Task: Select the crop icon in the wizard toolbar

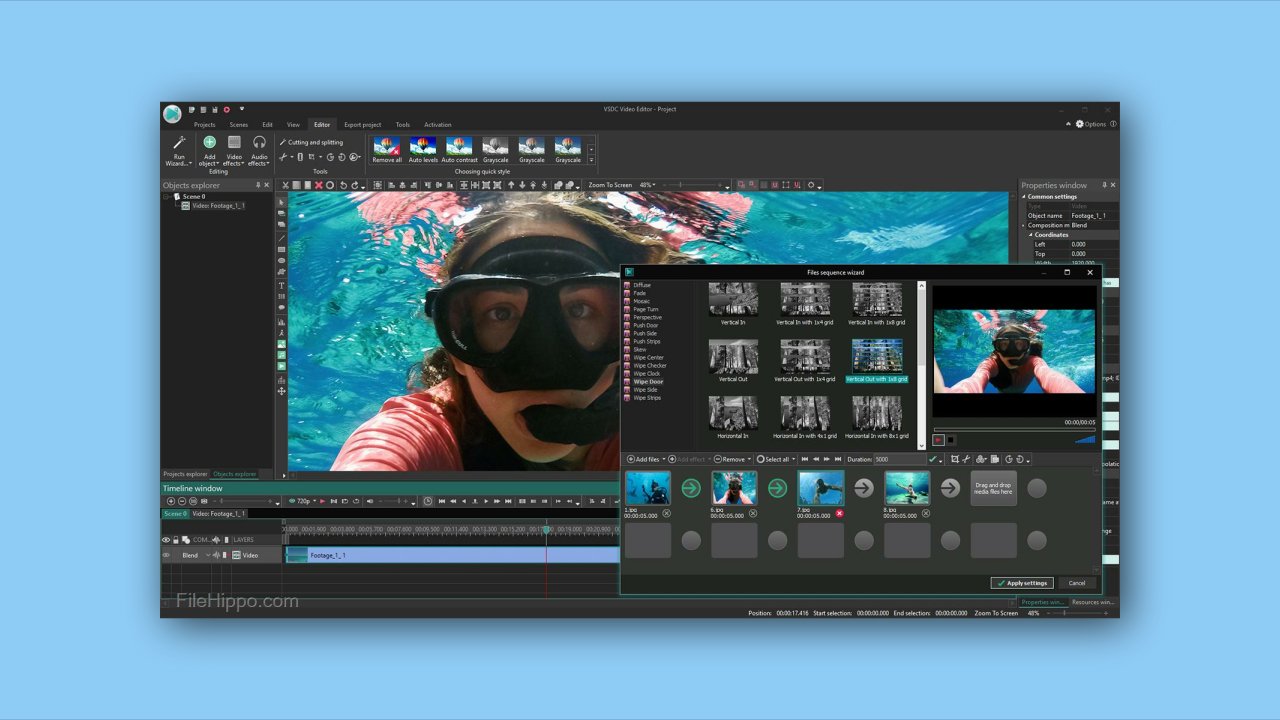Action: [955, 459]
